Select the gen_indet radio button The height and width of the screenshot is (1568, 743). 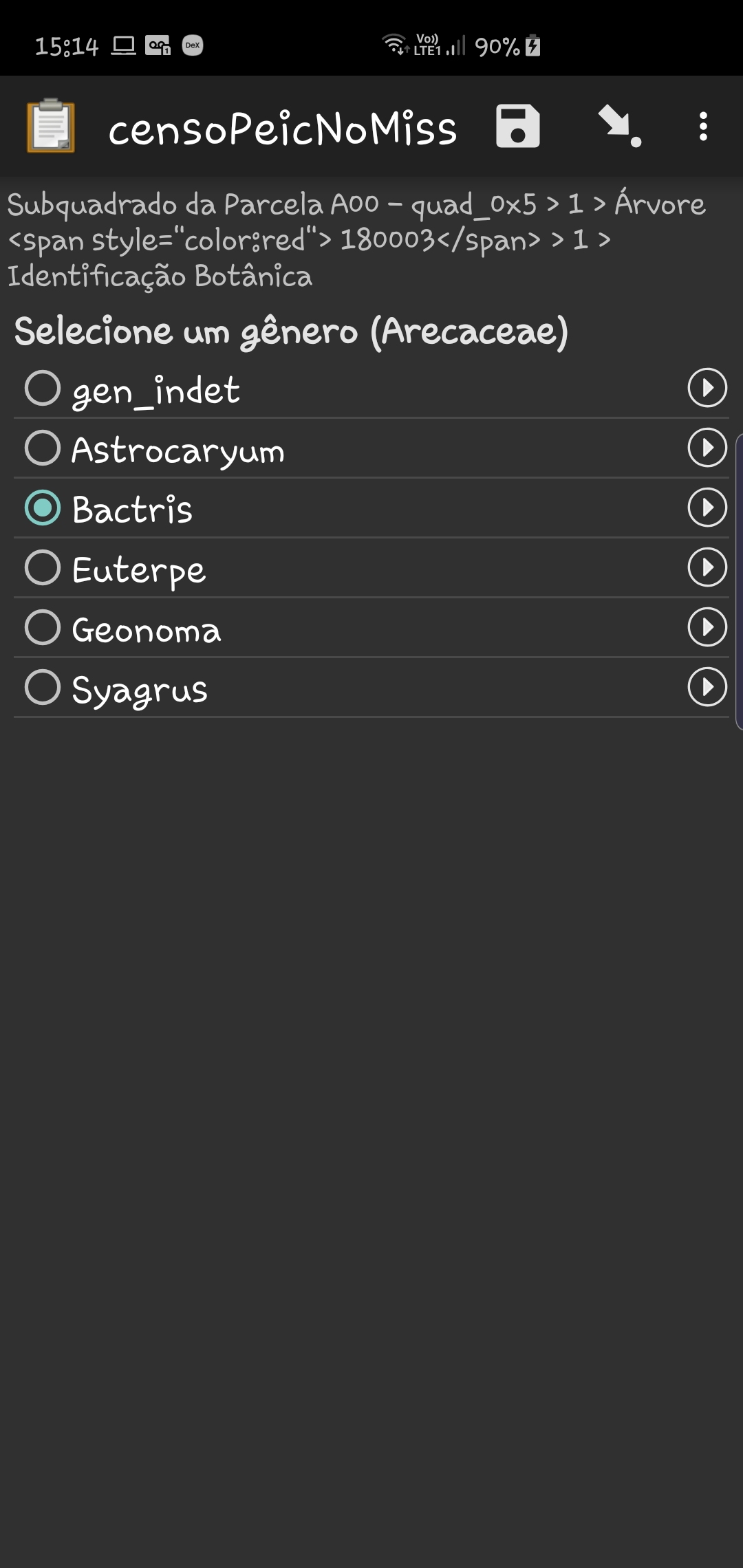click(43, 388)
